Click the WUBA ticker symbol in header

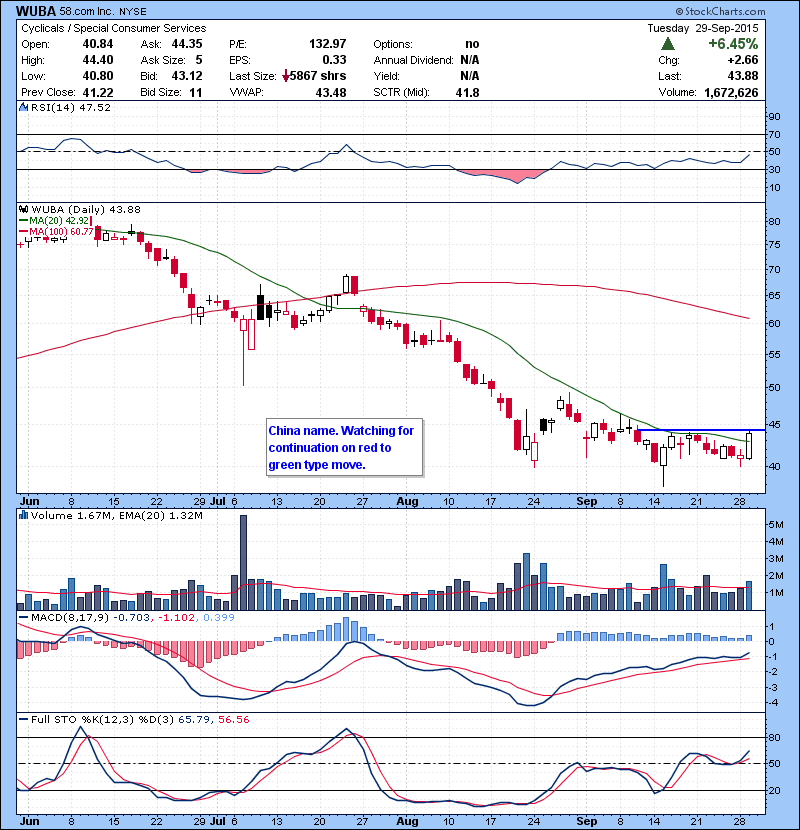pyautogui.click(x=36, y=11)
